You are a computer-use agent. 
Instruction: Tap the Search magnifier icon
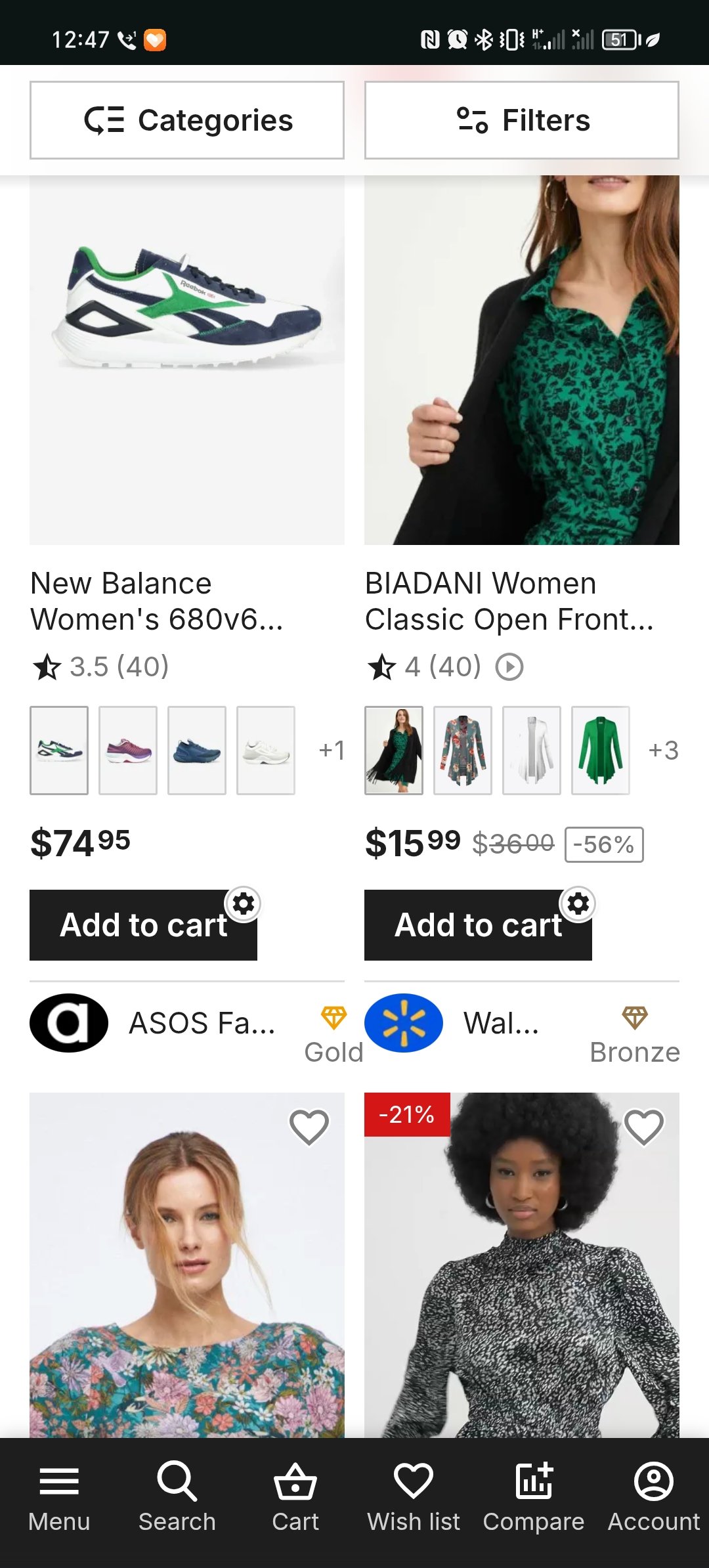(x=177, y=1483)
